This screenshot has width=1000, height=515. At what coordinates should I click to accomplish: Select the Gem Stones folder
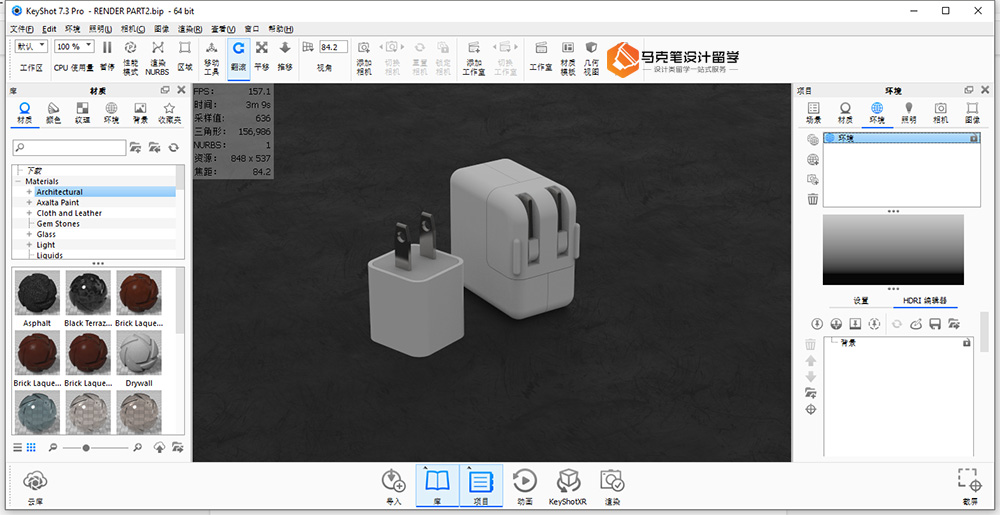(58, 224)
